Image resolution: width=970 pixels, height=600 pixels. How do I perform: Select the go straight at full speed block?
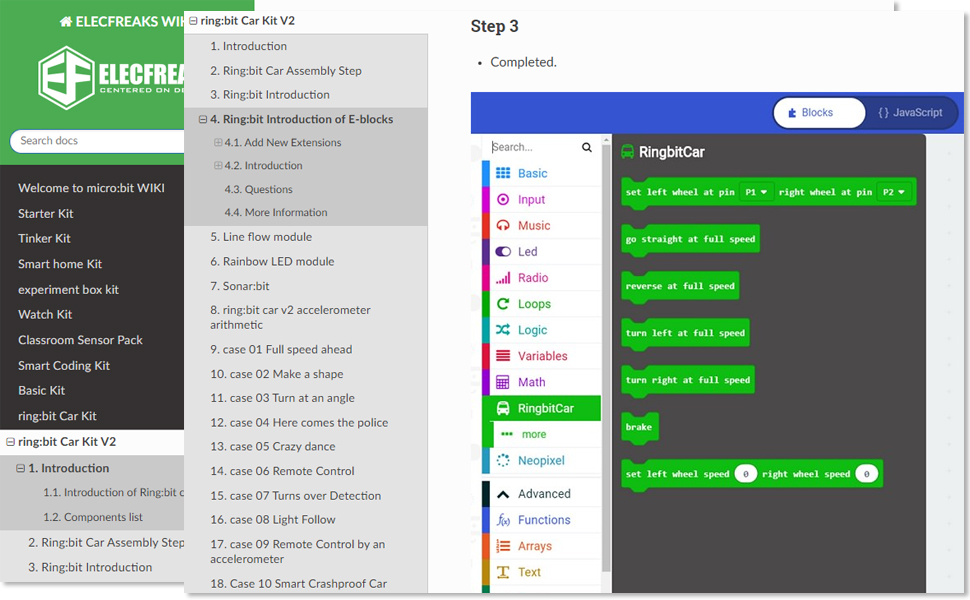[690, 239]
